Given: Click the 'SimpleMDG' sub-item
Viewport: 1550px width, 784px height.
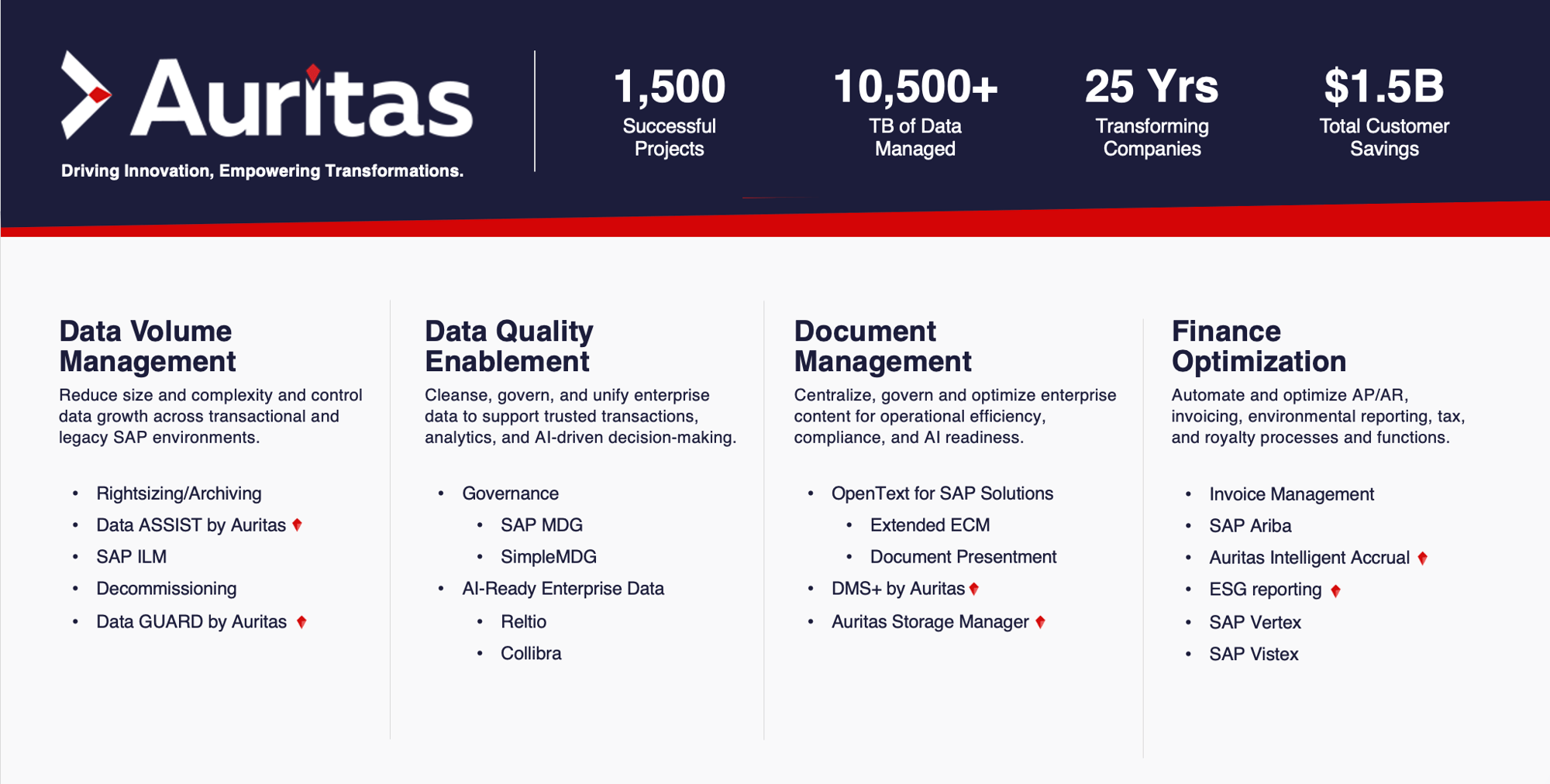Looking at the screenshot, I should tap(549, 557).
